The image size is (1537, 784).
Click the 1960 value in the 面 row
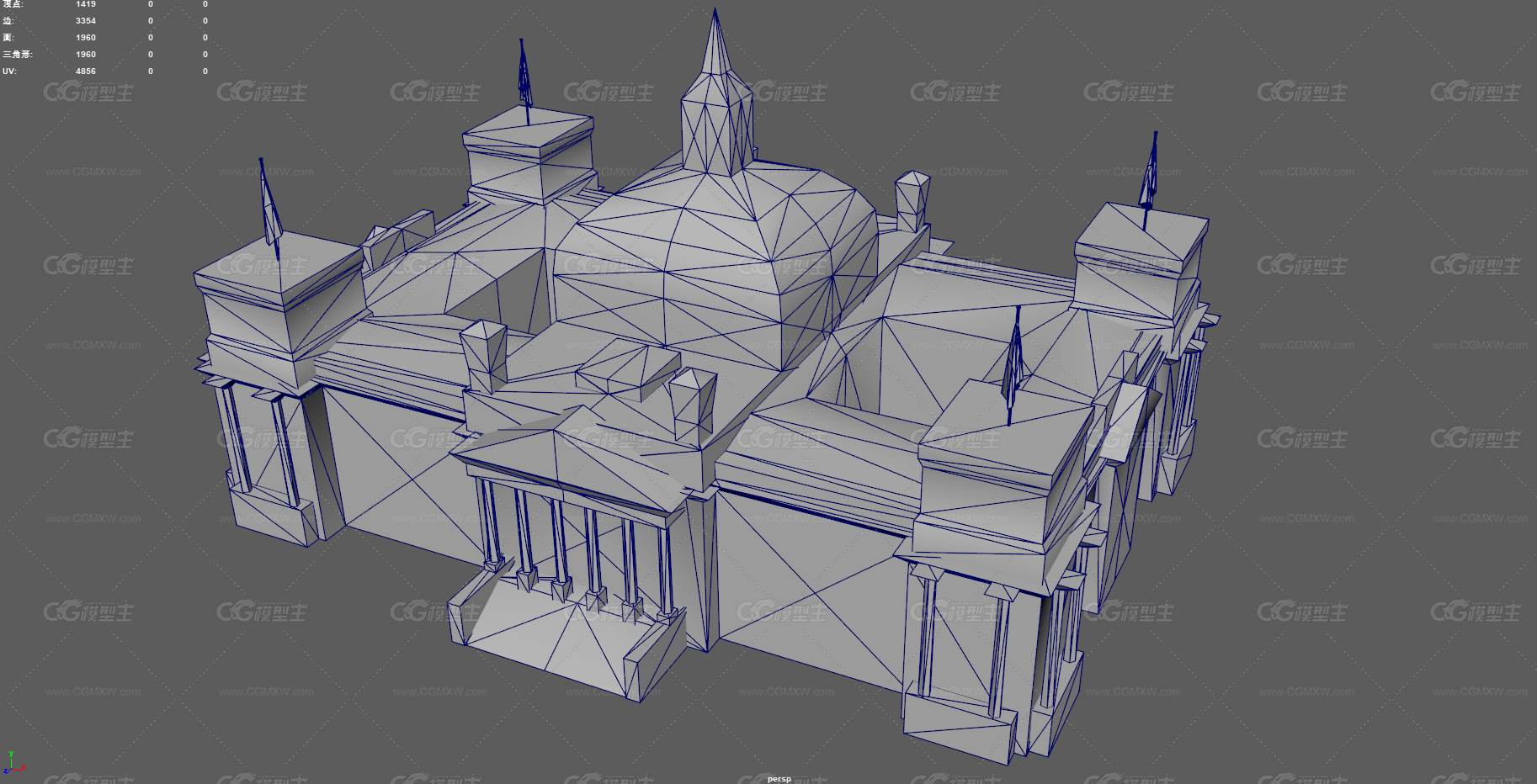(x=86, y=38)
